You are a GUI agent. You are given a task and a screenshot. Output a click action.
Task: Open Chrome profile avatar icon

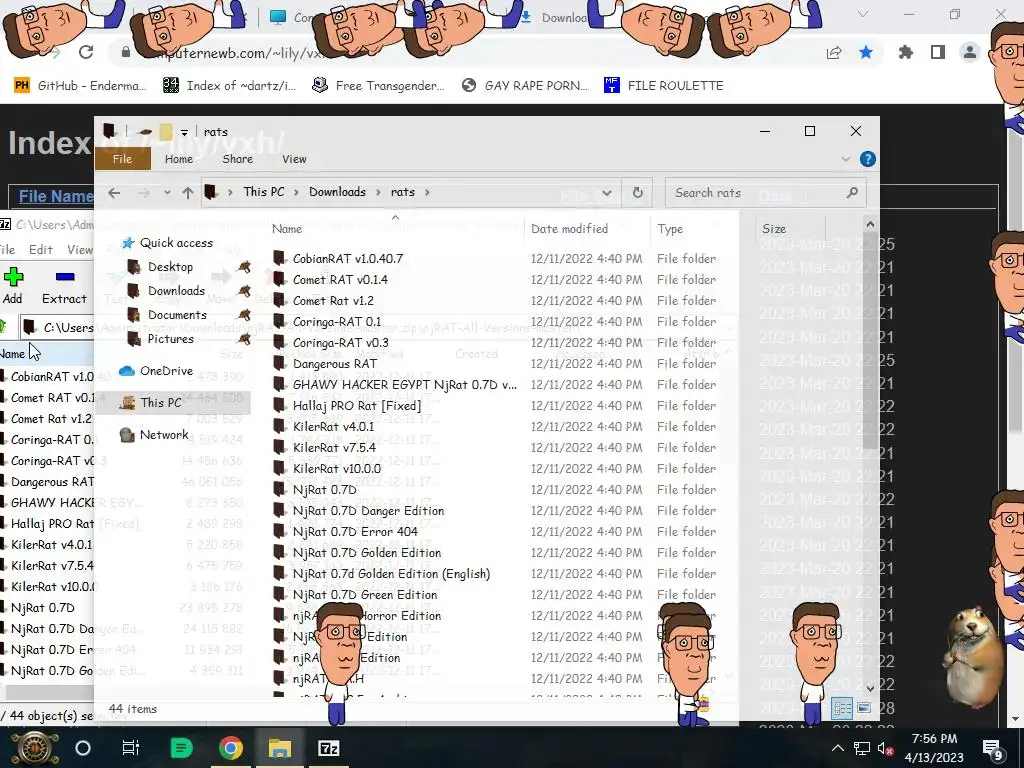(x=970, y=52)
